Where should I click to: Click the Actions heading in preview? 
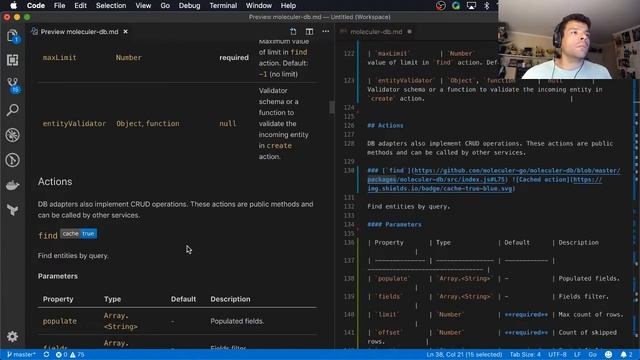tap(55, 182)
